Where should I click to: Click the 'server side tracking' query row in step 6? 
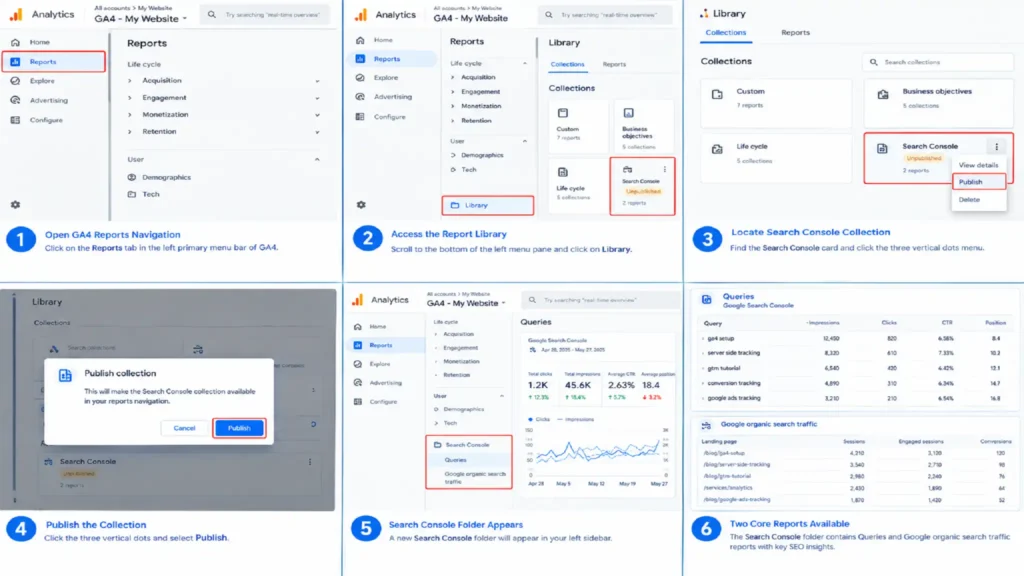coord(854,353)
